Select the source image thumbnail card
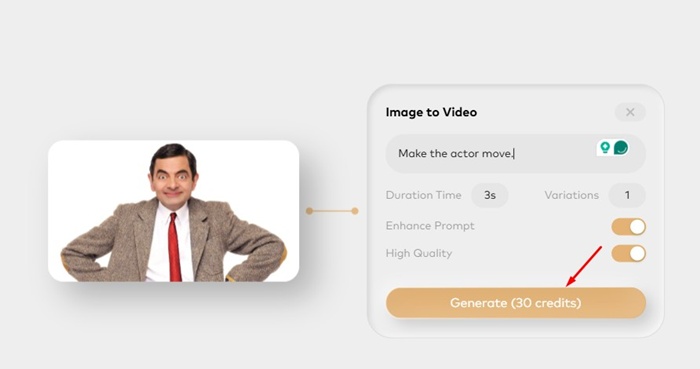 (x=174, y=211)
